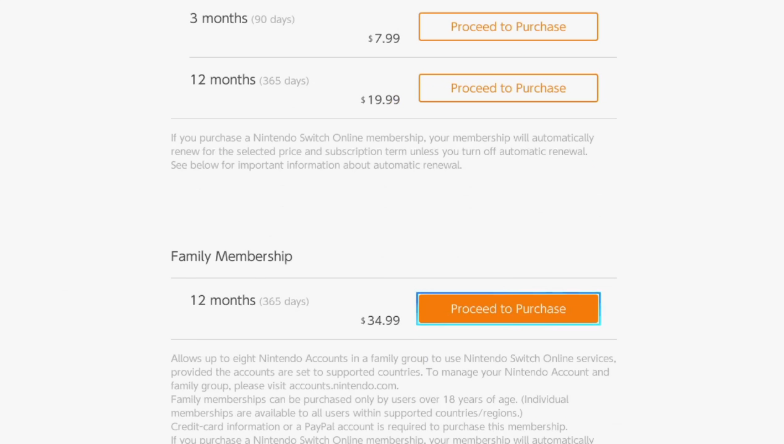
Task: Click the 'over 18 years of age' sentence
Action: click(x=345, y=400)
